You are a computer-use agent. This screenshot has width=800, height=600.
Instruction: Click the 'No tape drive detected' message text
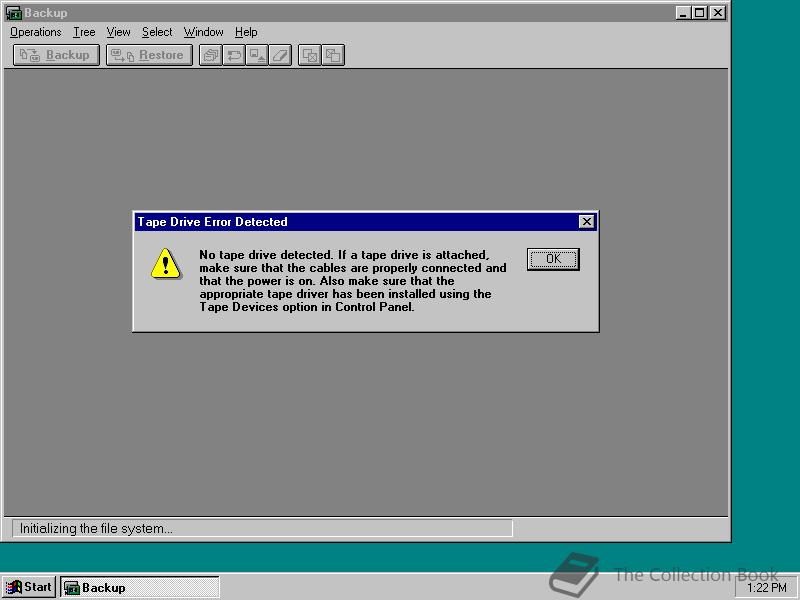[353, 281]
